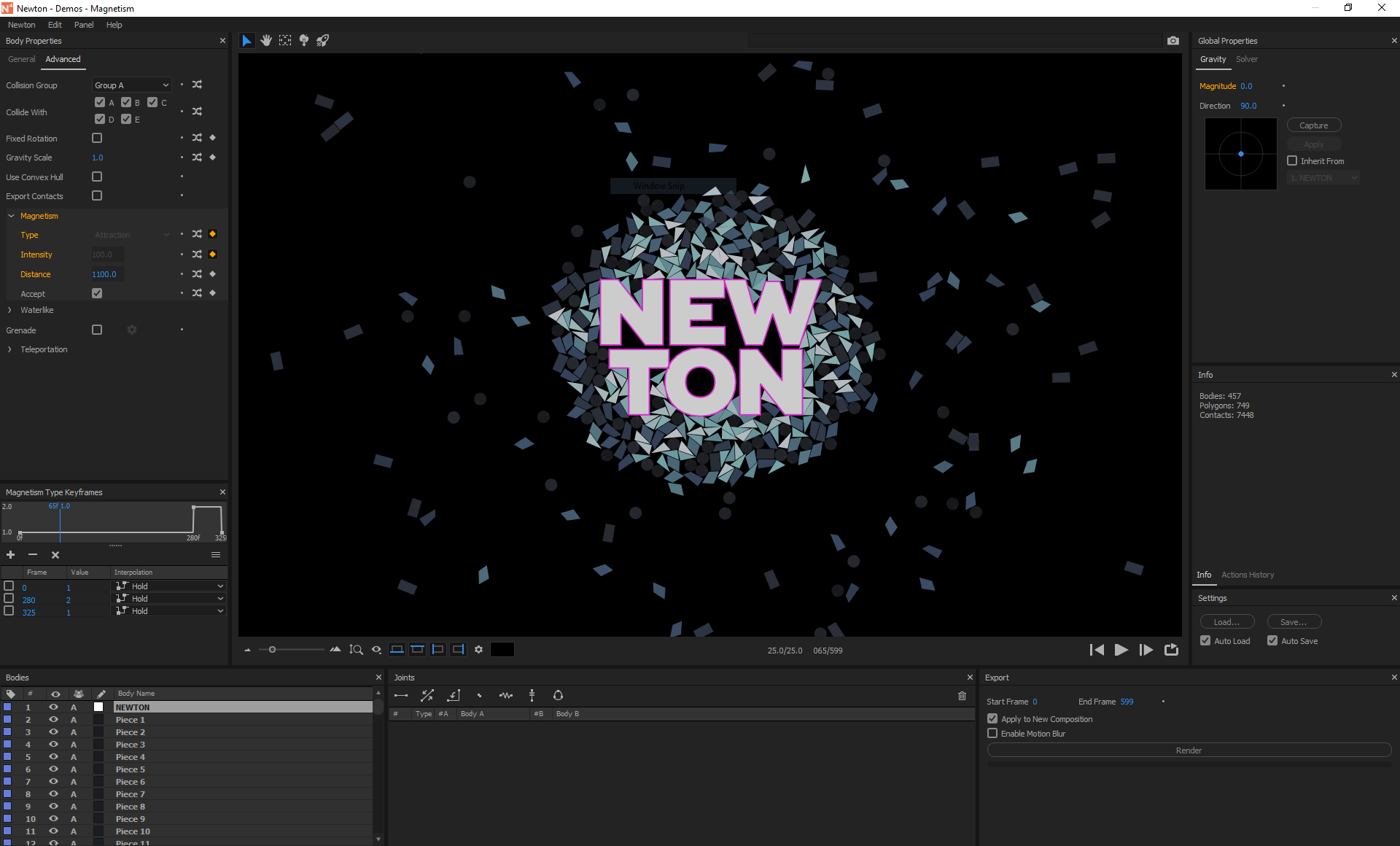Click the rocket launch tool

pyautogui.click(x=322, y=41)
